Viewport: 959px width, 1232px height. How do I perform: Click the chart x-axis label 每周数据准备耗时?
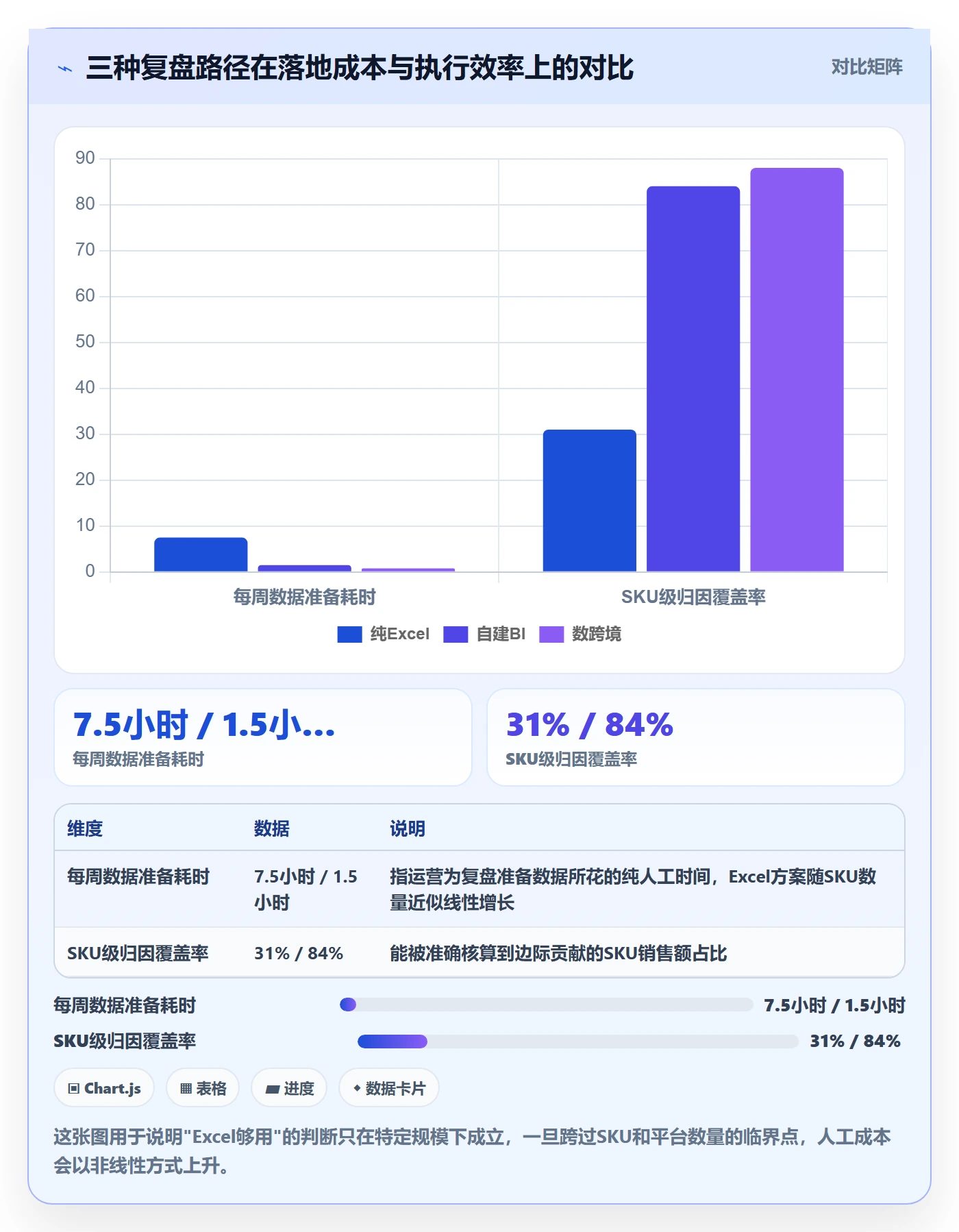[x=304, y=597]
